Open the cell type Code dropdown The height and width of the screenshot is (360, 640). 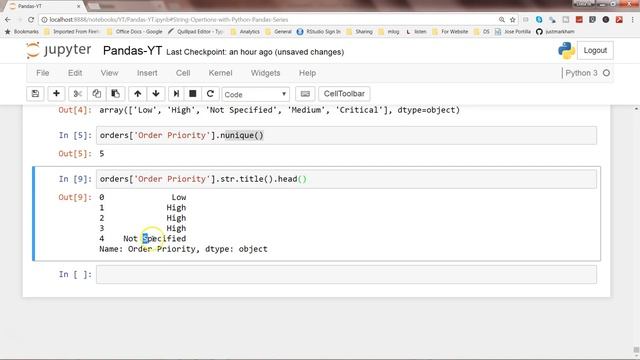[256, 94]
